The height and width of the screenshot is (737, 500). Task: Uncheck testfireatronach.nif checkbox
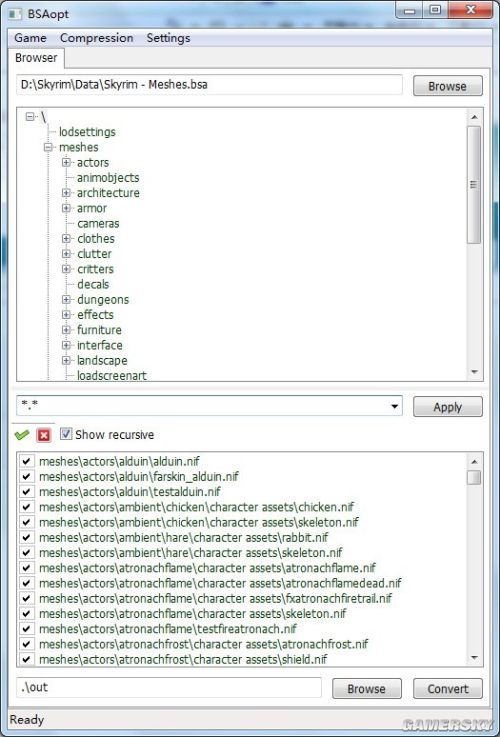tap(26, 628)
